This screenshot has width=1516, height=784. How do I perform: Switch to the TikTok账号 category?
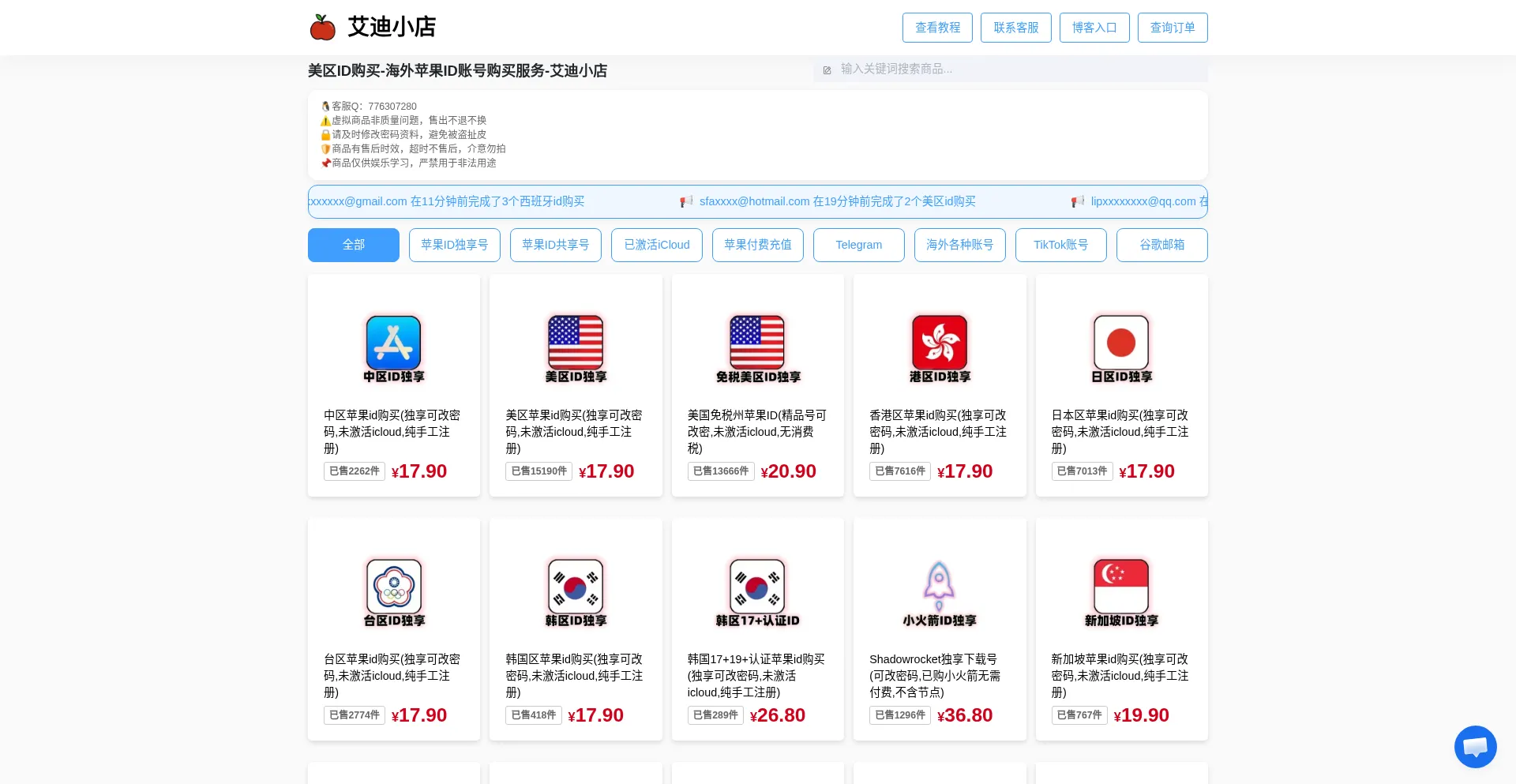coord(1061,245)
